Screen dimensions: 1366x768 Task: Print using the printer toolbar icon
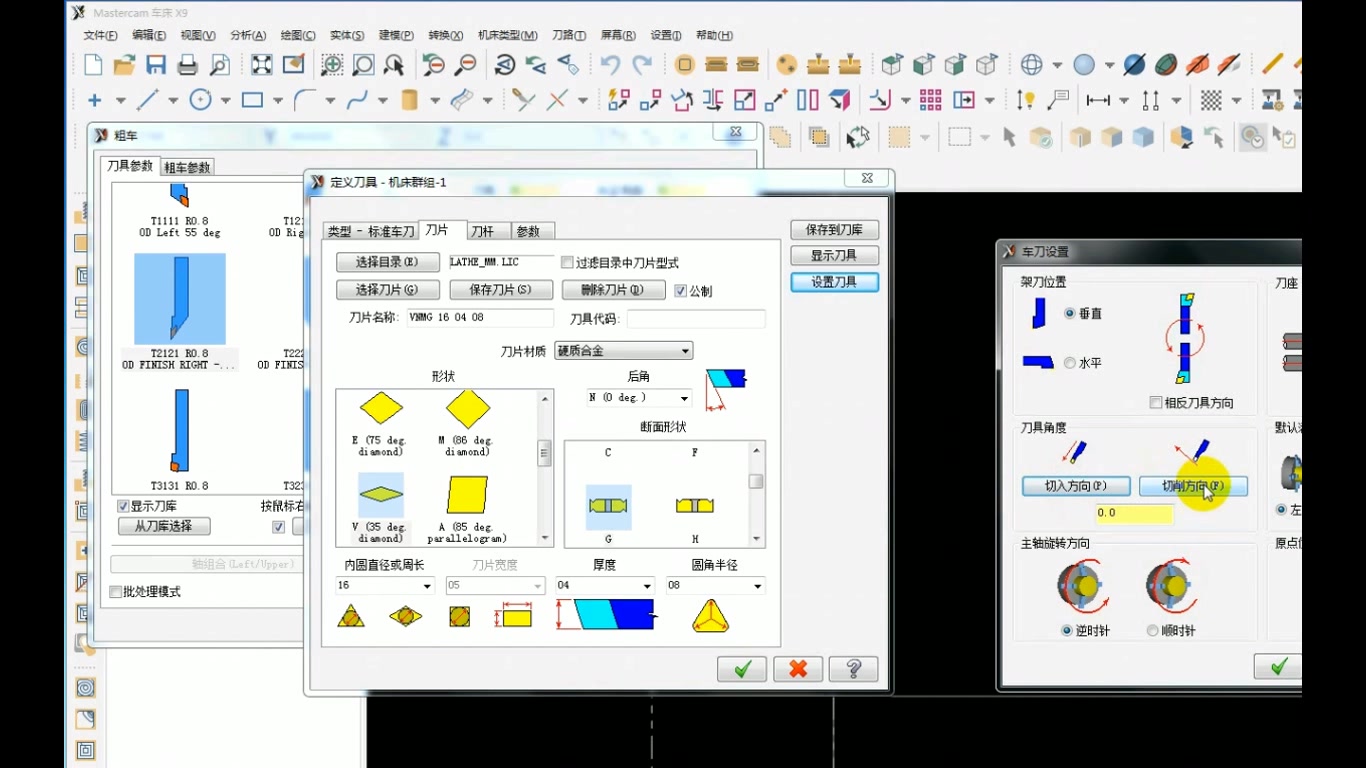(187, 66)
